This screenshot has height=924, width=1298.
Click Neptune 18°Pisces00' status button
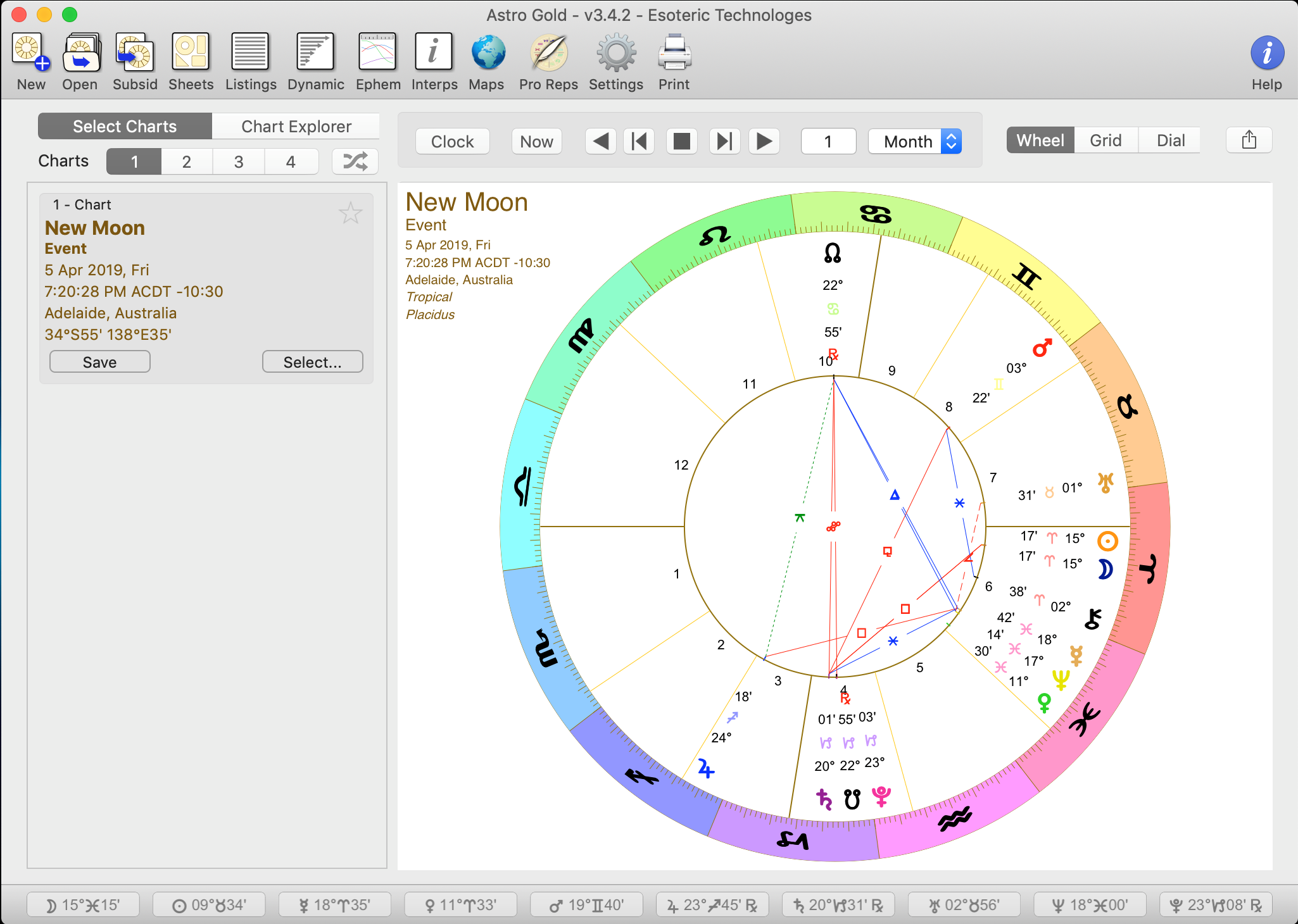click(x=1090, y=905)
